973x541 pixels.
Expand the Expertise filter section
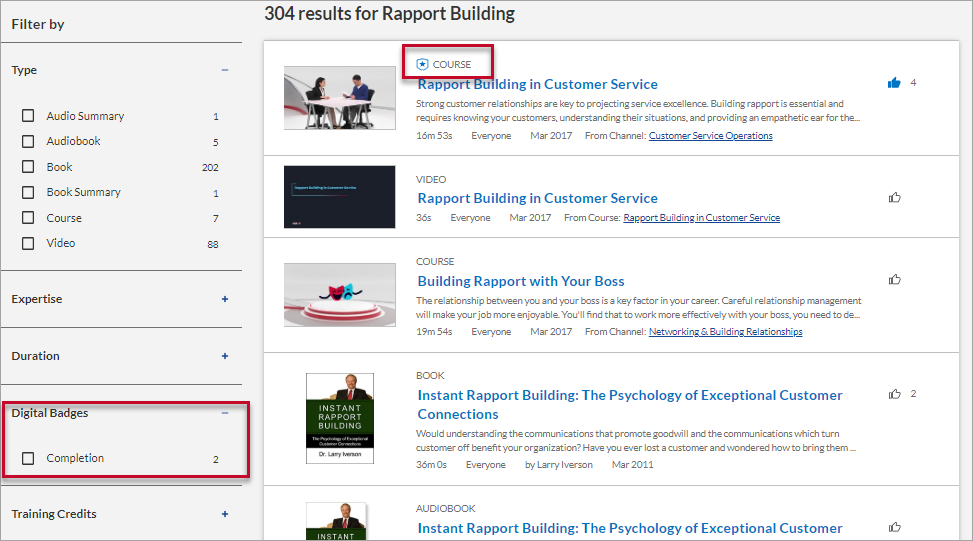224,299
